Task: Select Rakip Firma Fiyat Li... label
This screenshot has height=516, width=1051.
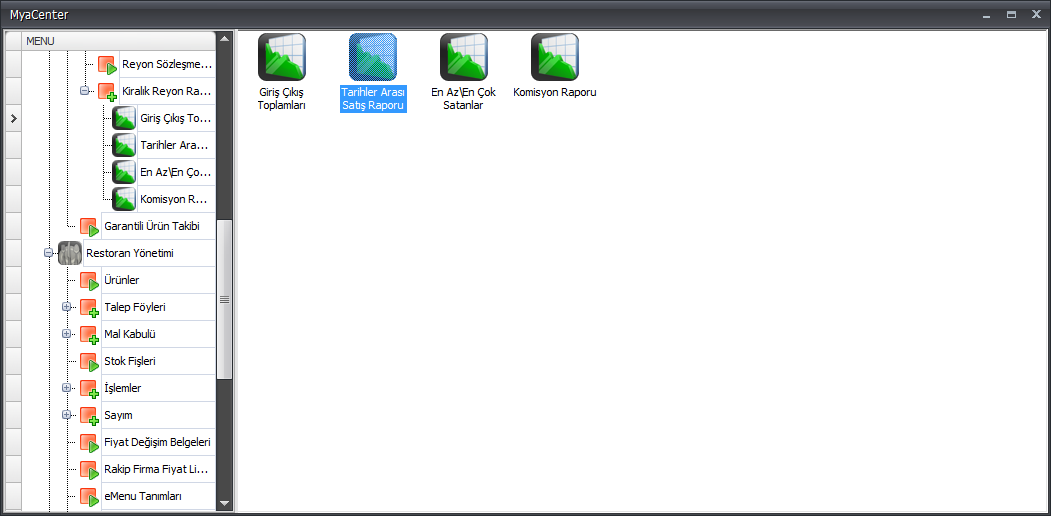Action: [x=158, y=470]
